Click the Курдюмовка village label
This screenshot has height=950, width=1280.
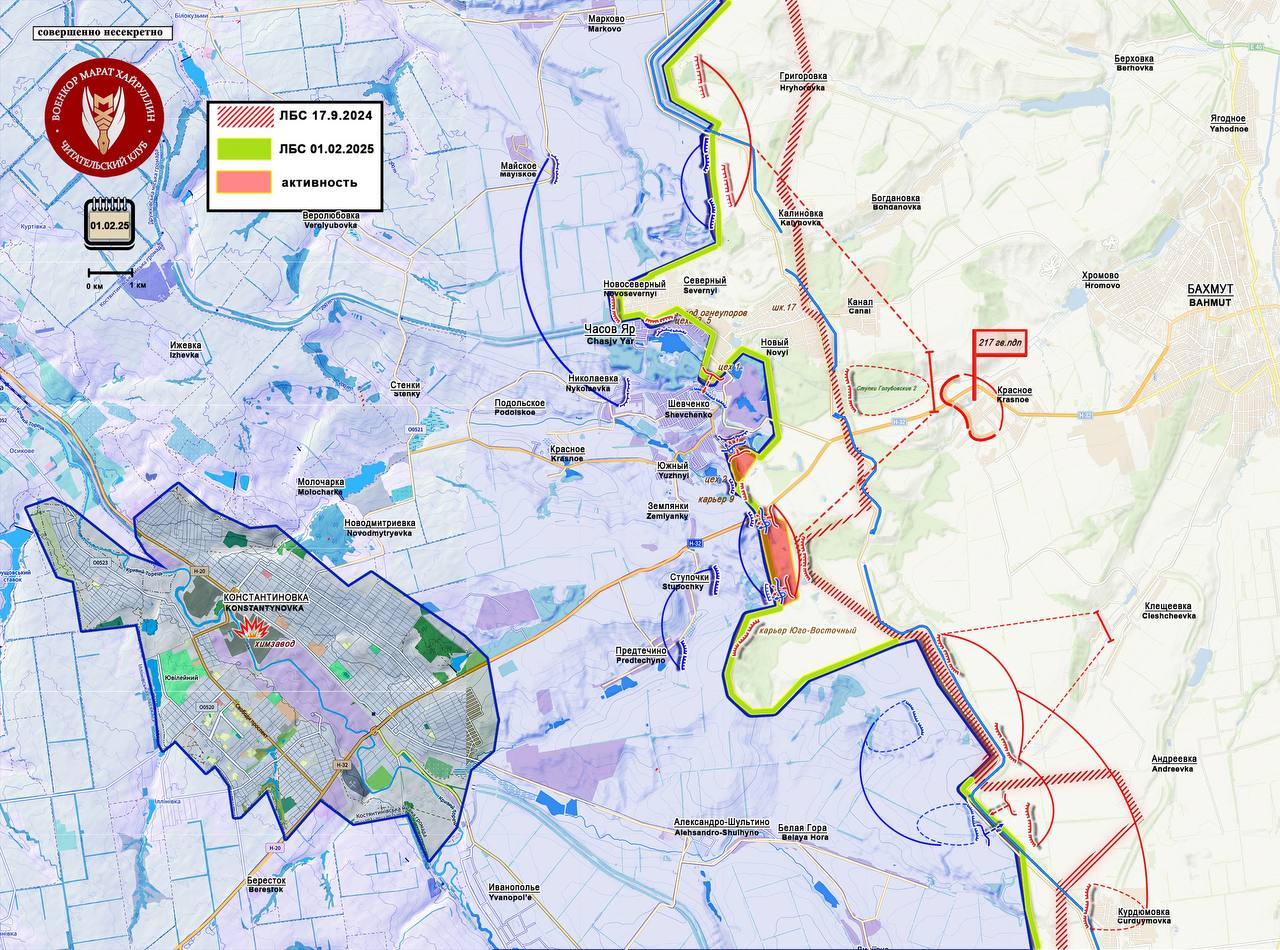[1144, 912]
